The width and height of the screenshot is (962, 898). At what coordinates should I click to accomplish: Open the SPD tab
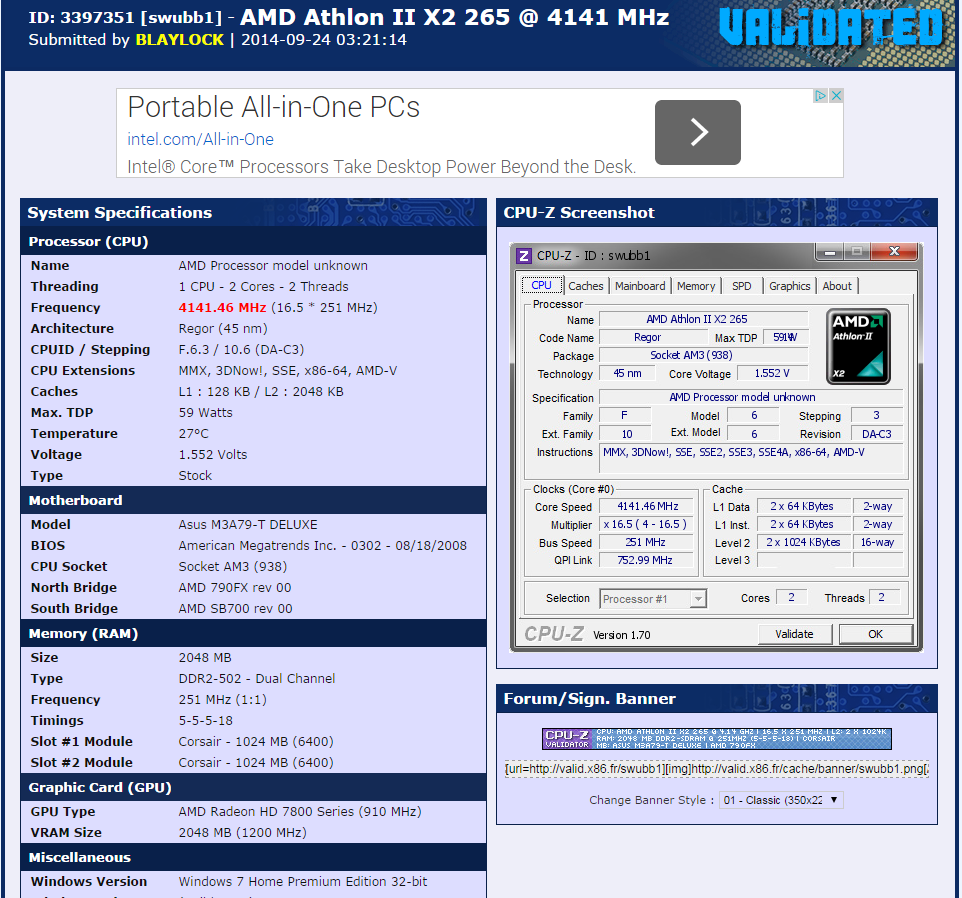point(741,286)
